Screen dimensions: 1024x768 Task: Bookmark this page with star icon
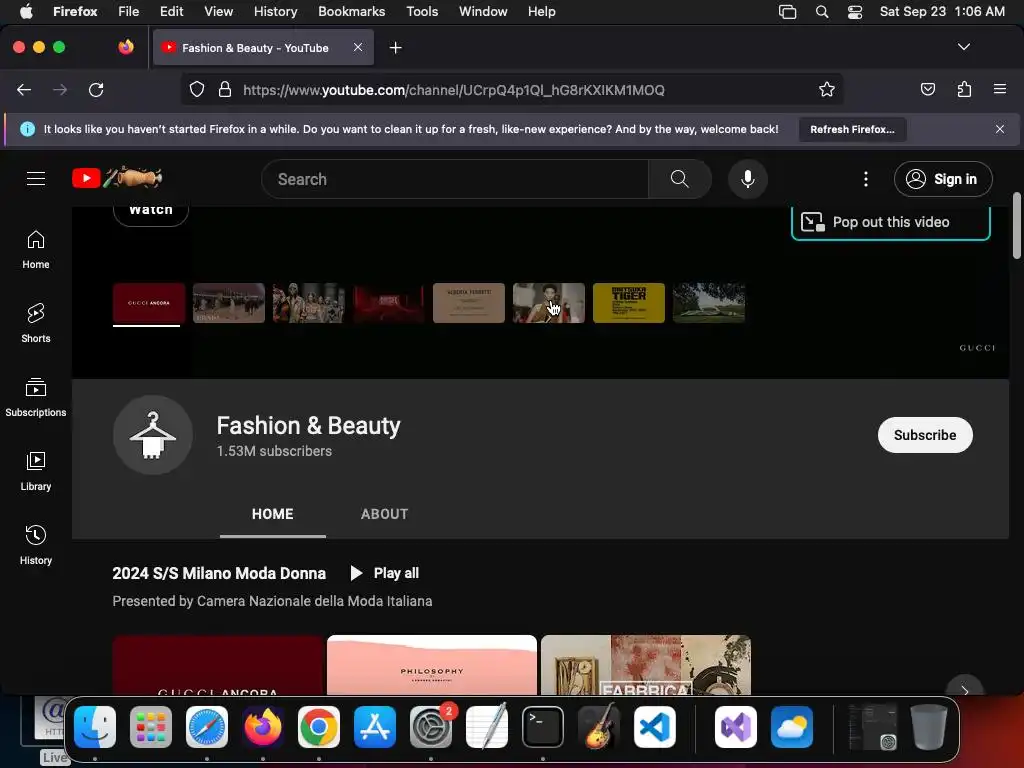pyautogui.click(x=827, y=89)
